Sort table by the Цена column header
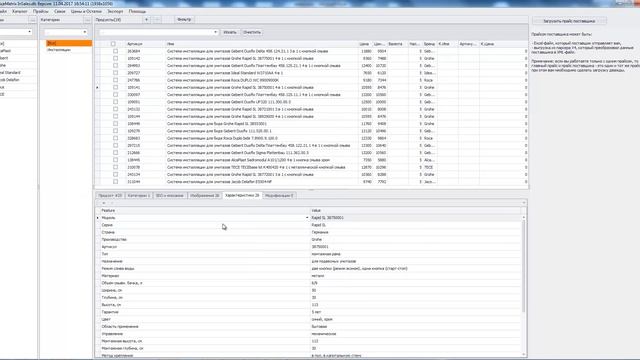 pos(364,44)
